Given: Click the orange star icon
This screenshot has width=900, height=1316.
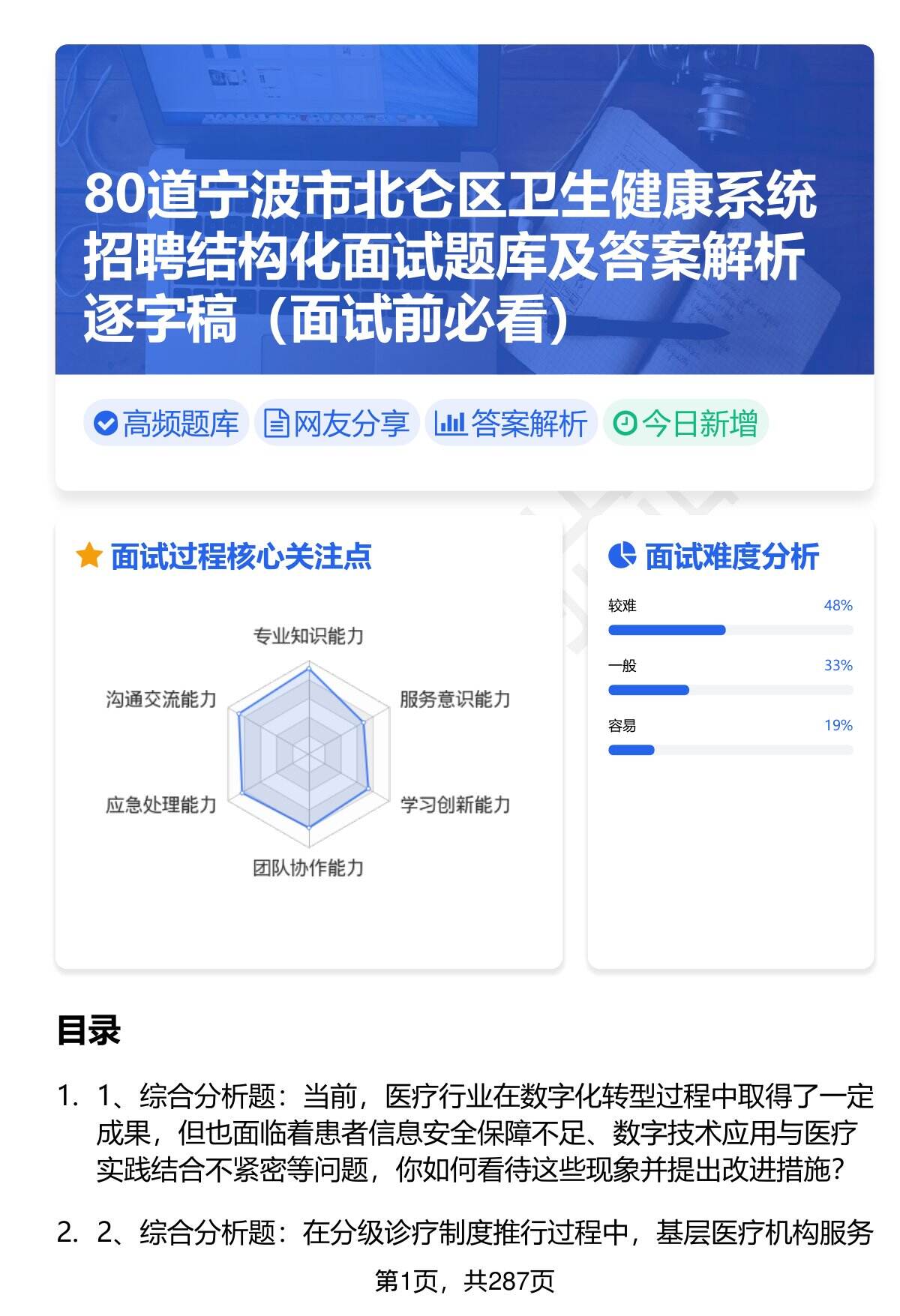Looking at the screenshot, I should coord(89,556).
